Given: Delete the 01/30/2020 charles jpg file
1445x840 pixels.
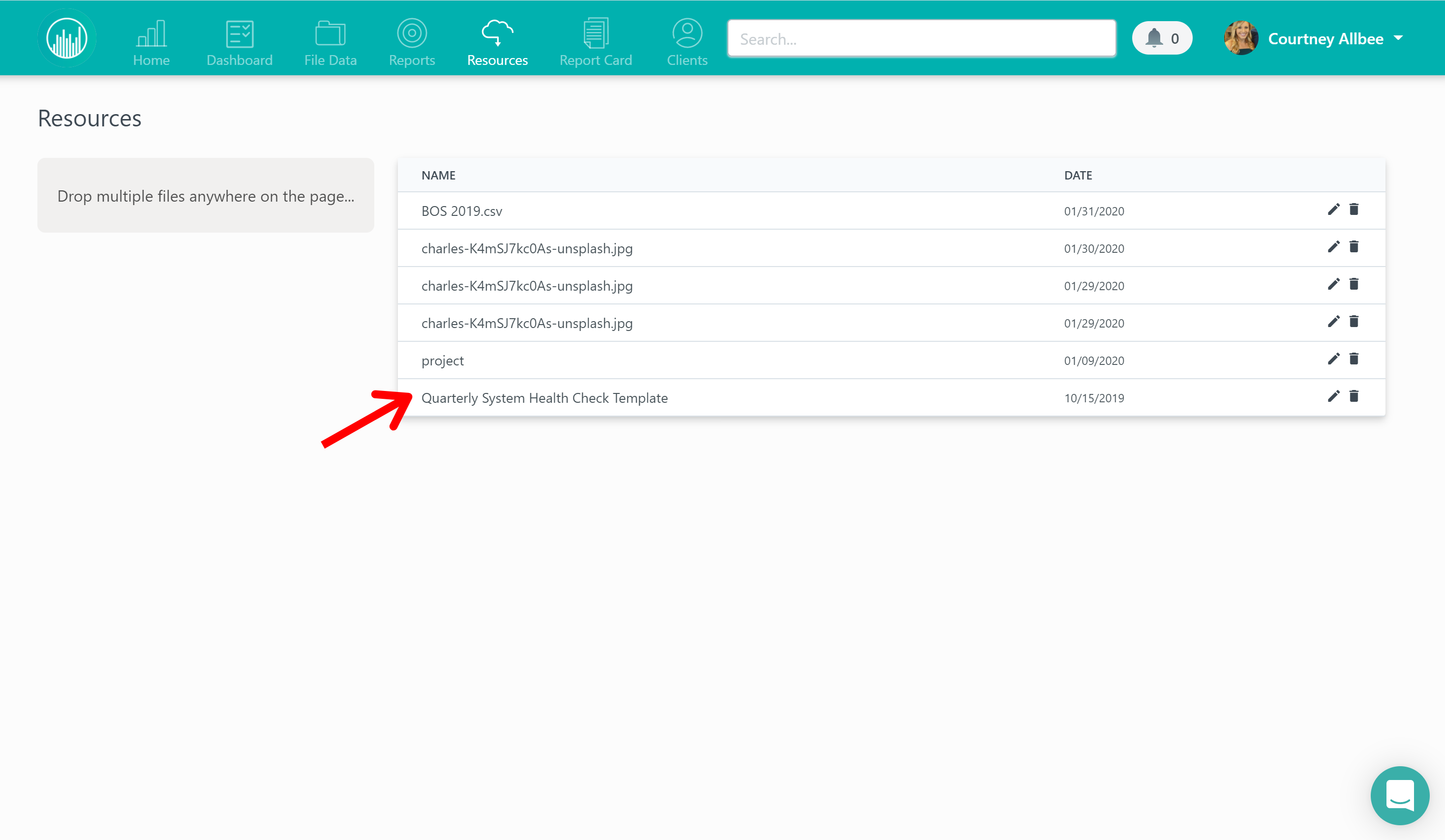Looking at the screenshot, I should click(1354, 246).
